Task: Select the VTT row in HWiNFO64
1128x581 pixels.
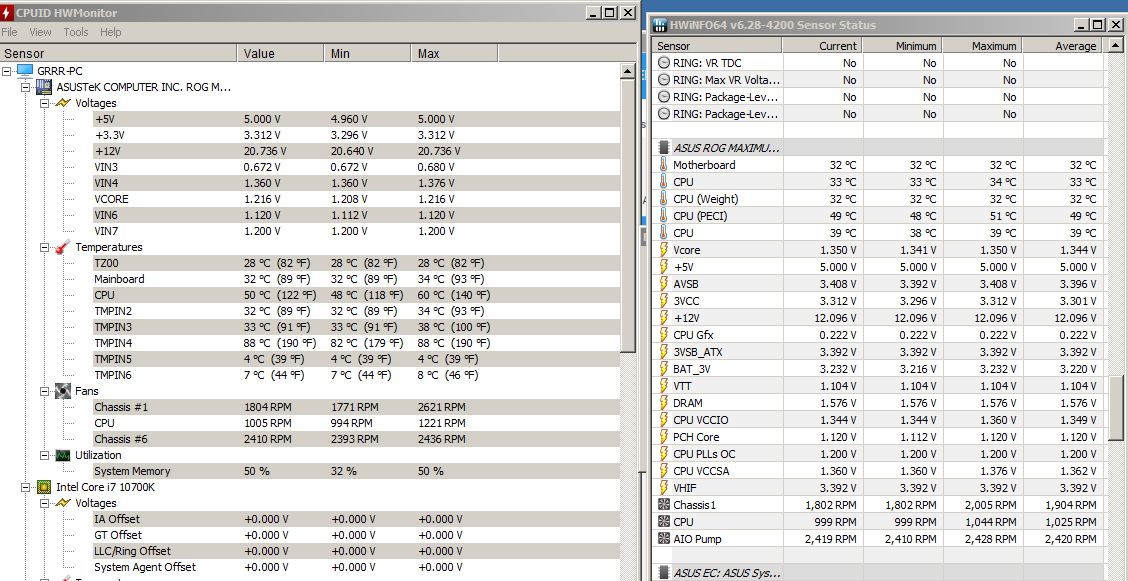Action: pyautogui.click(x=878, y=385)
